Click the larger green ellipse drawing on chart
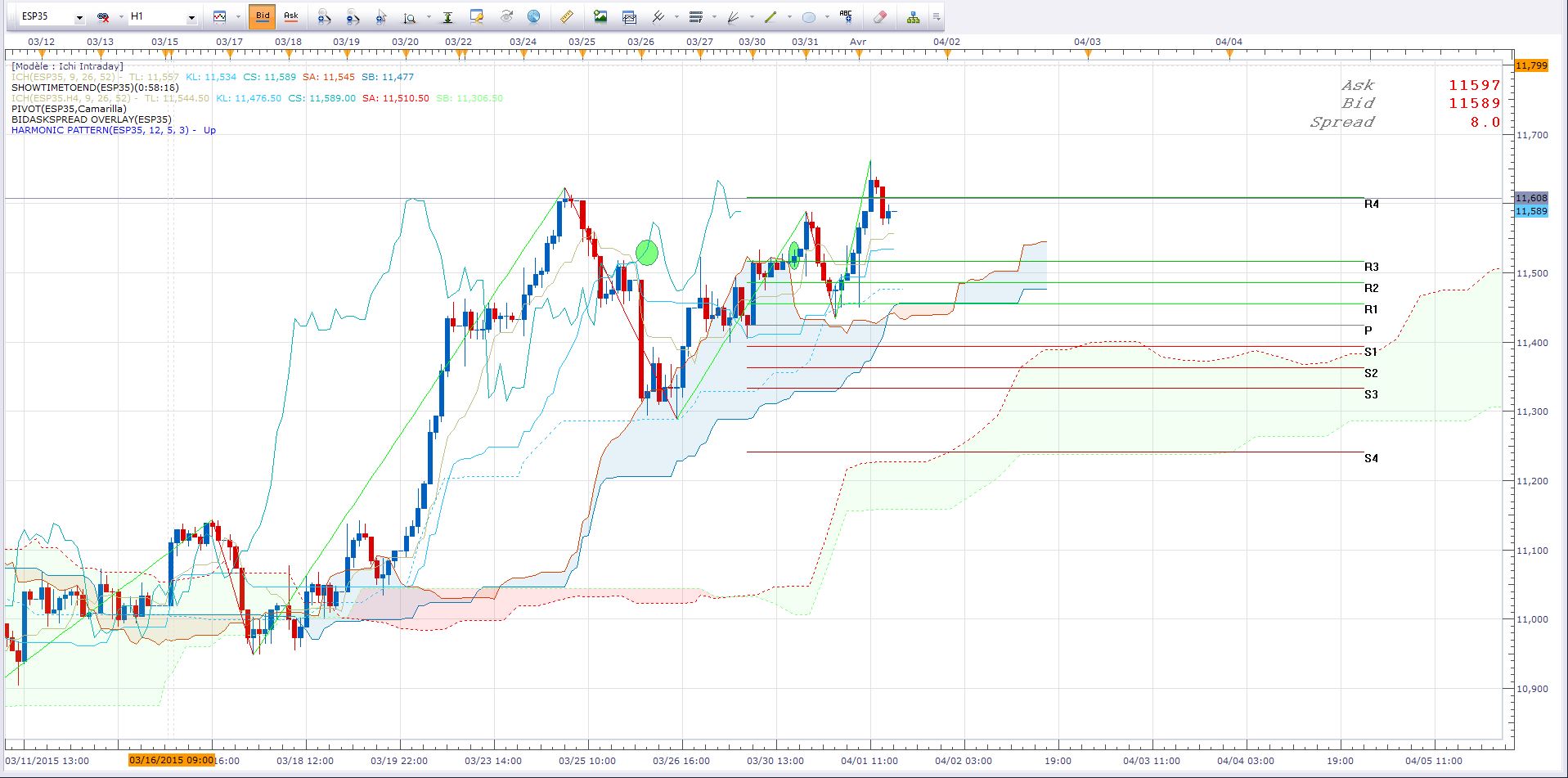The image size is (1568, 778). pyautogui.click(x=647, y=252)
